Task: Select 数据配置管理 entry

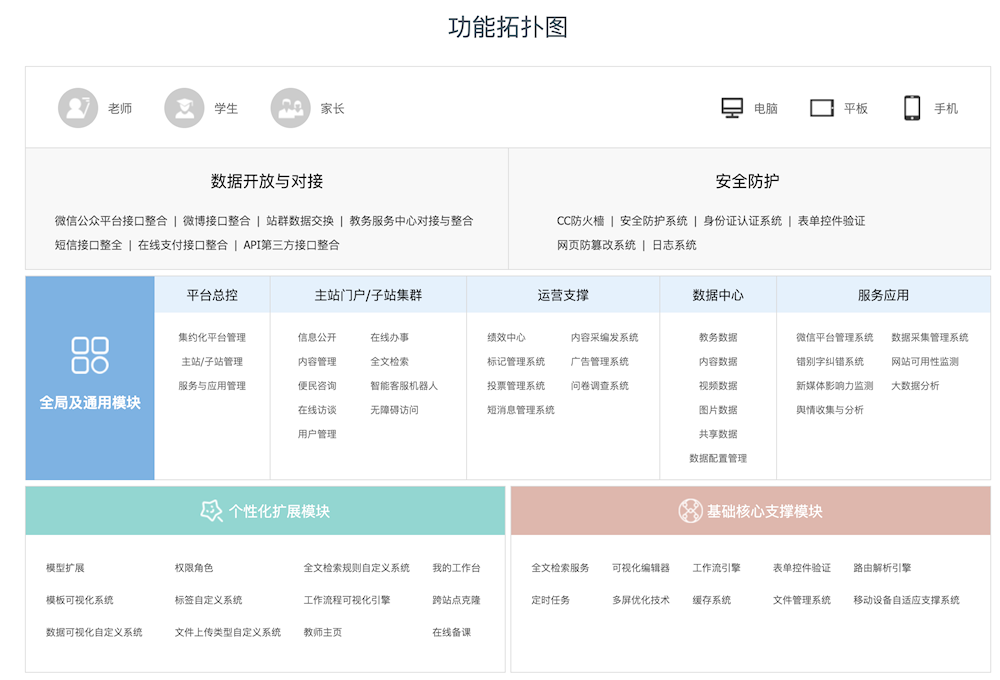Action: (x=718, y=459)
